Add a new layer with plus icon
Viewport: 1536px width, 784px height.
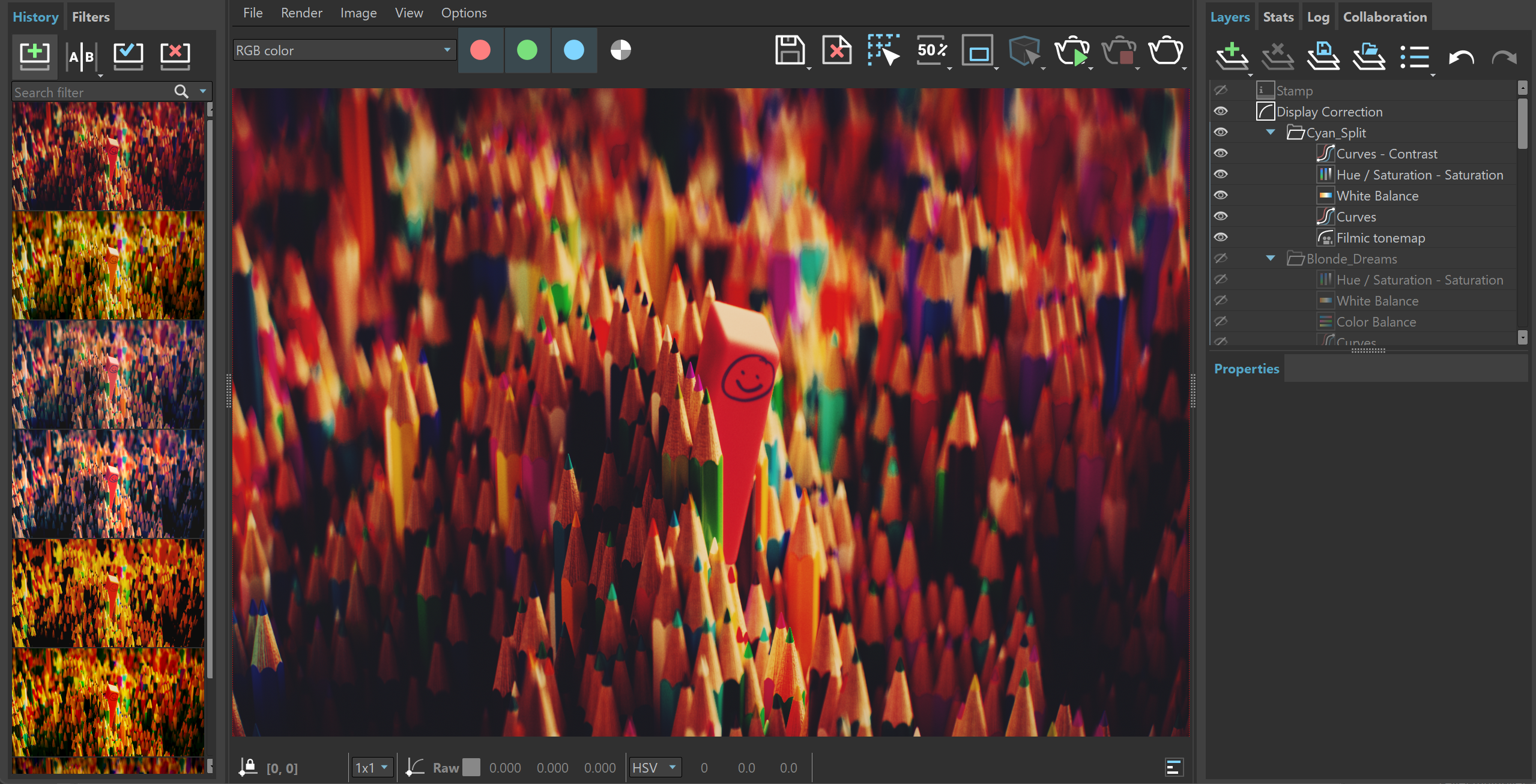click(1232, 56)
